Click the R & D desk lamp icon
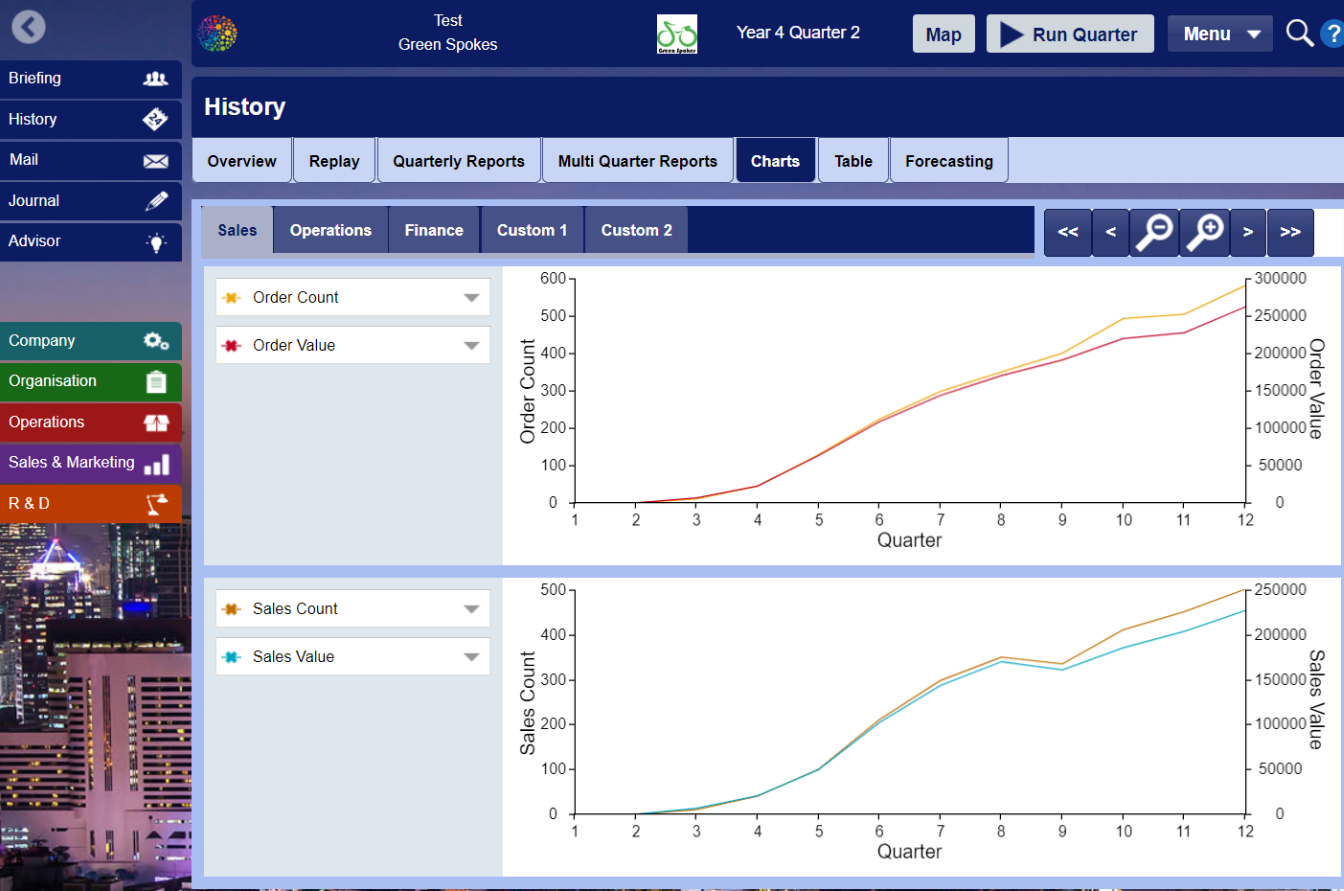Viewport: 1344px width, 891px height. point(155,503)
